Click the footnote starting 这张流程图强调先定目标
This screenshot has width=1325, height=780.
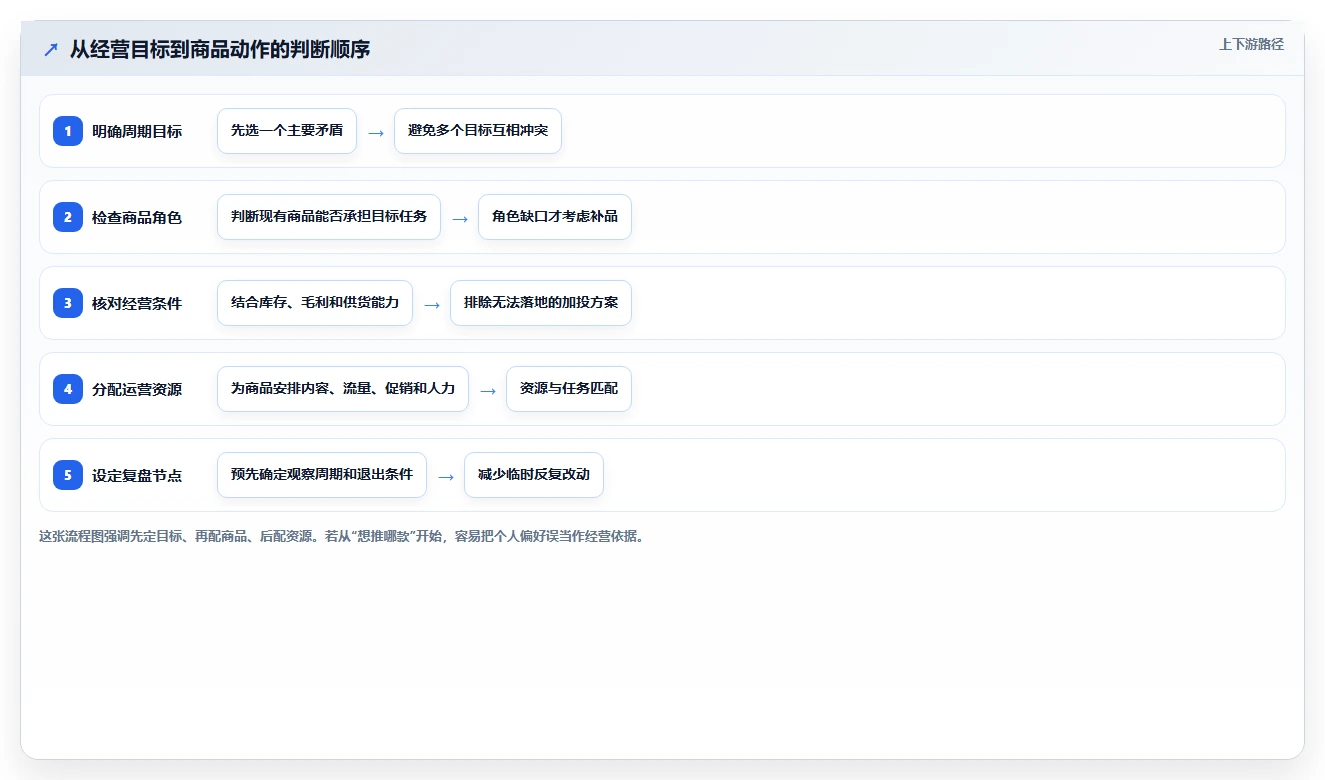(343, 536)
